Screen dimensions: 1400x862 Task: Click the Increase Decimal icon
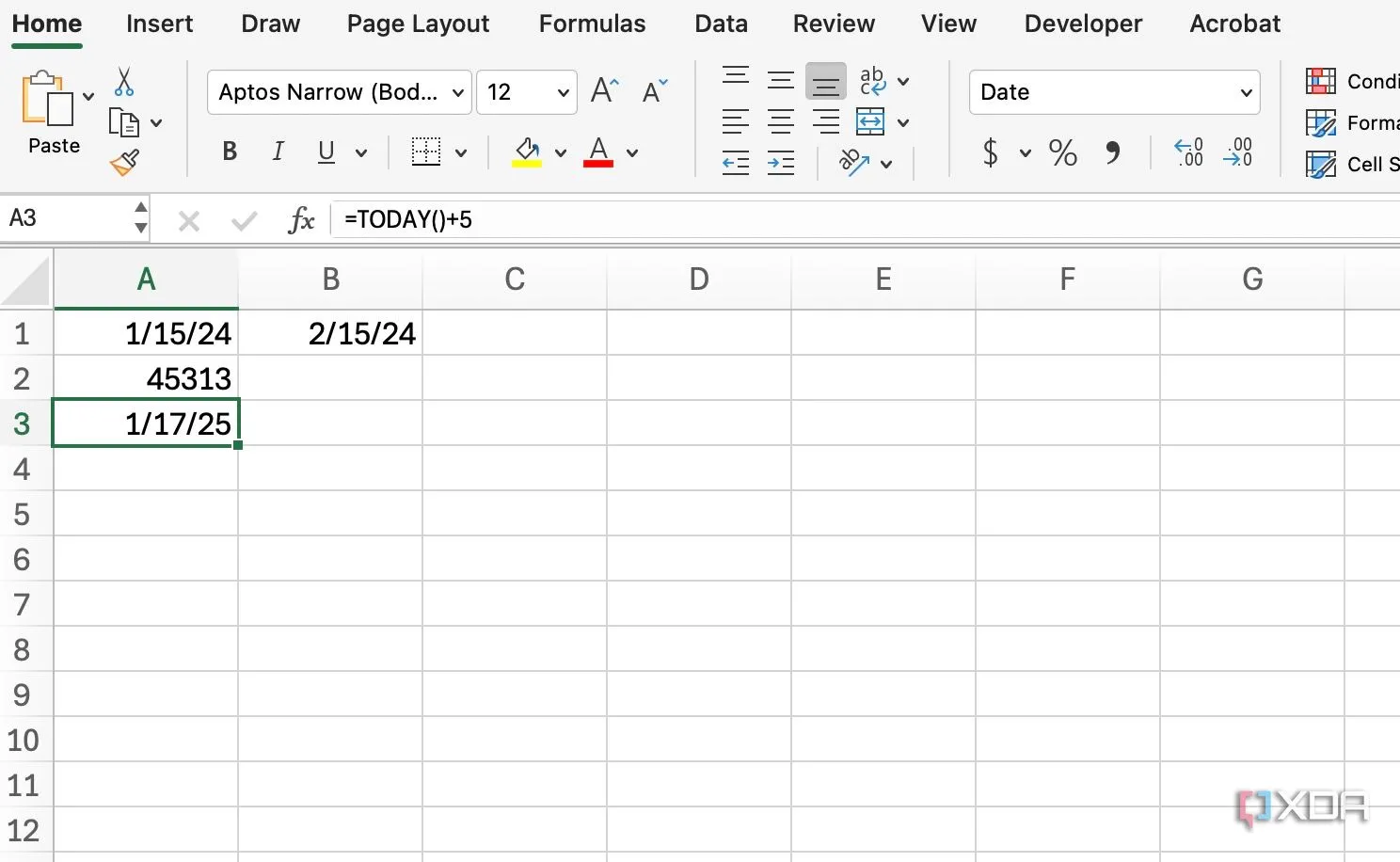[x=1188, y=152]
